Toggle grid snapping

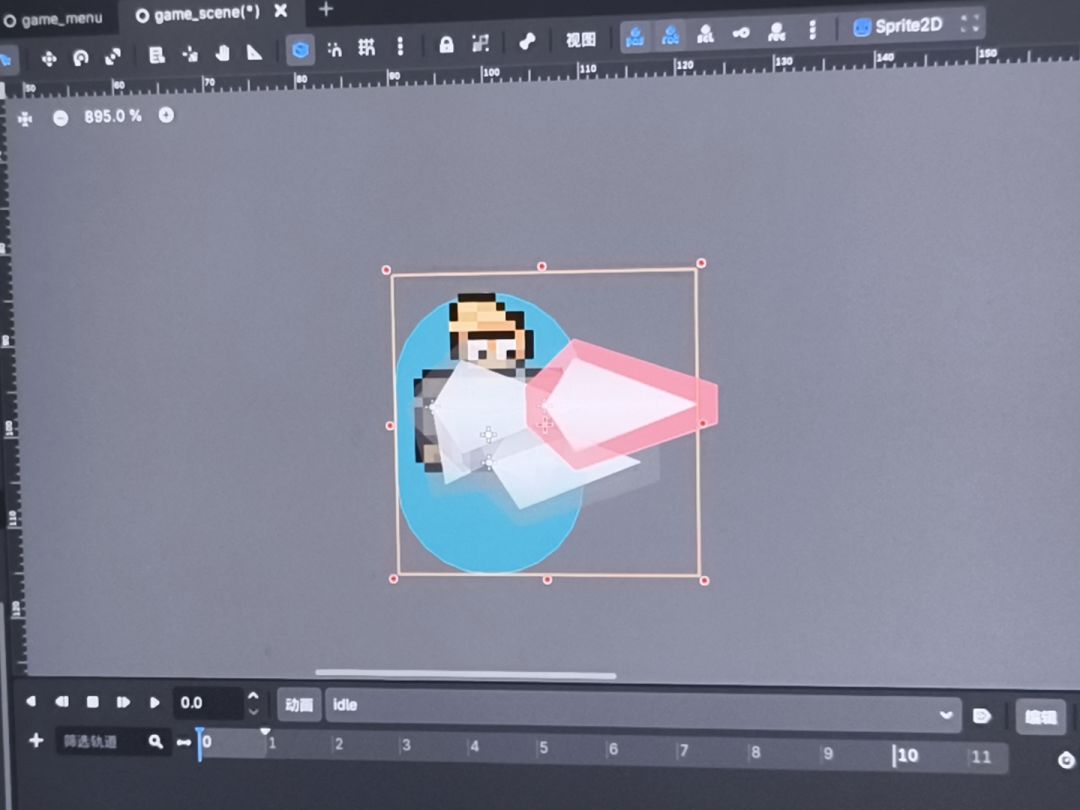click(366, 48)
